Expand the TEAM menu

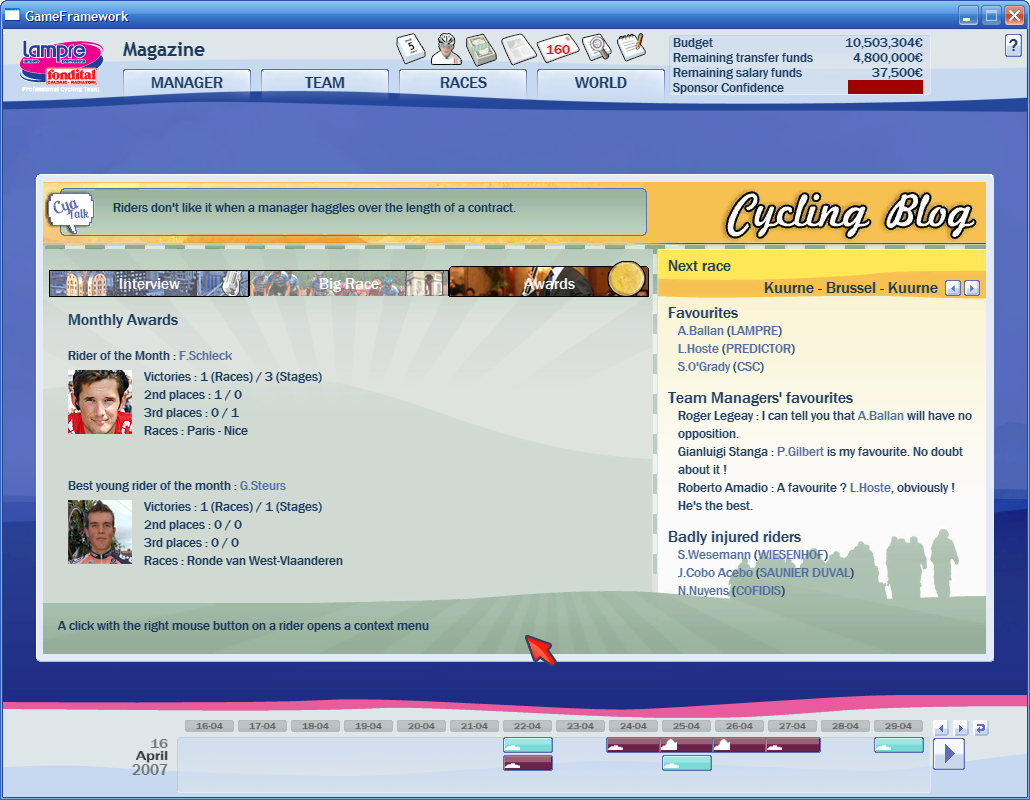click(x=325, y=83)
